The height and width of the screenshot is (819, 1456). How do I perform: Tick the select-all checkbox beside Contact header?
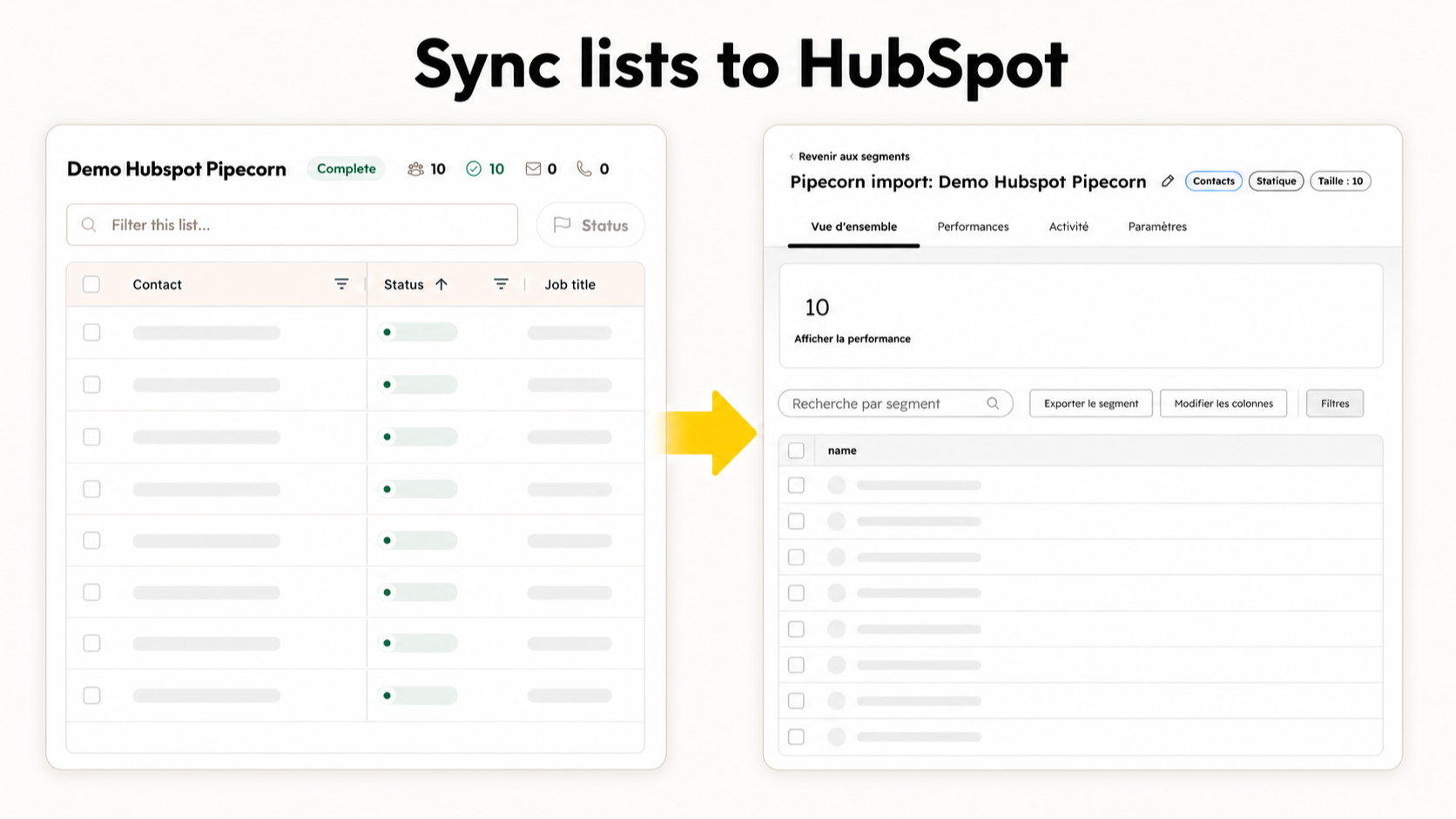91,284
